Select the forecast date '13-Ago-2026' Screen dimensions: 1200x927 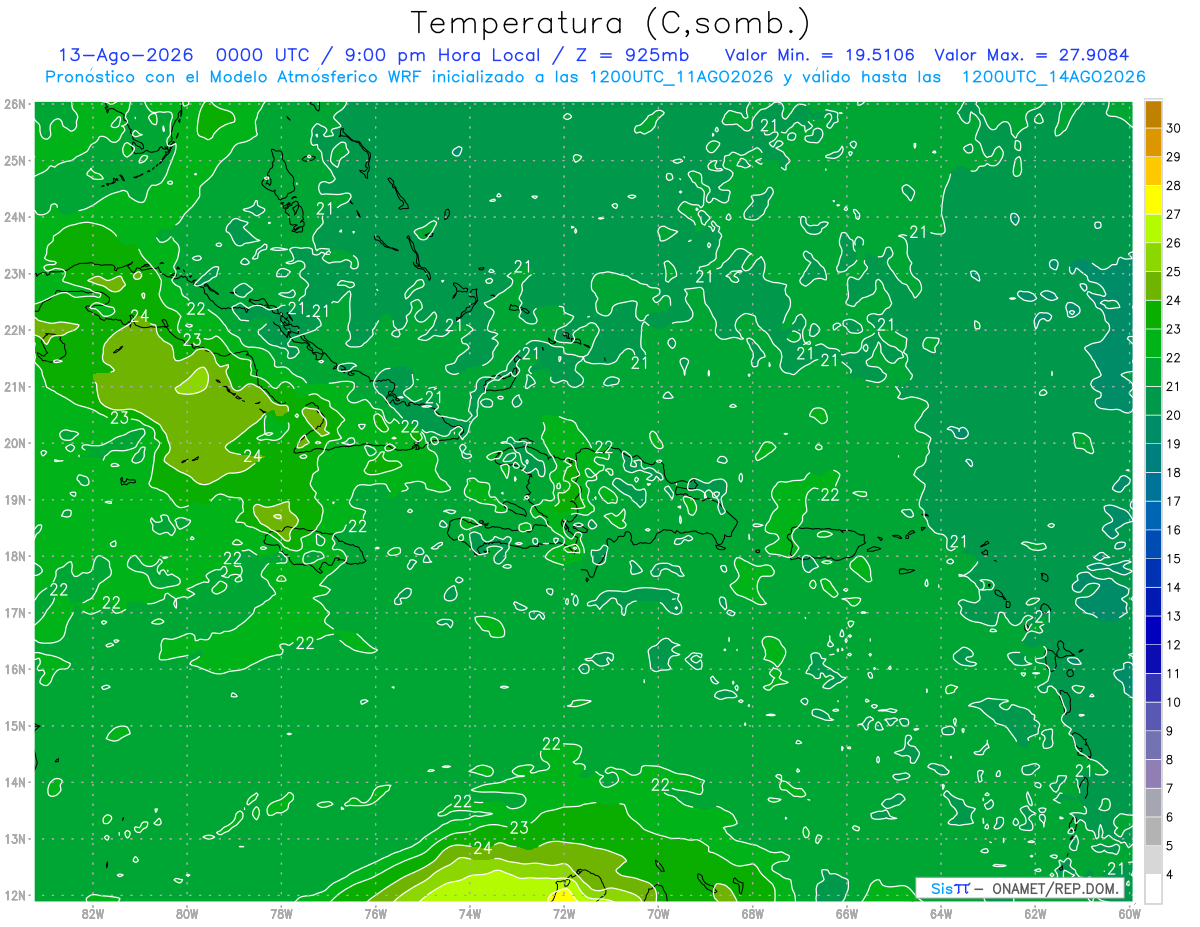click(126, 56)
